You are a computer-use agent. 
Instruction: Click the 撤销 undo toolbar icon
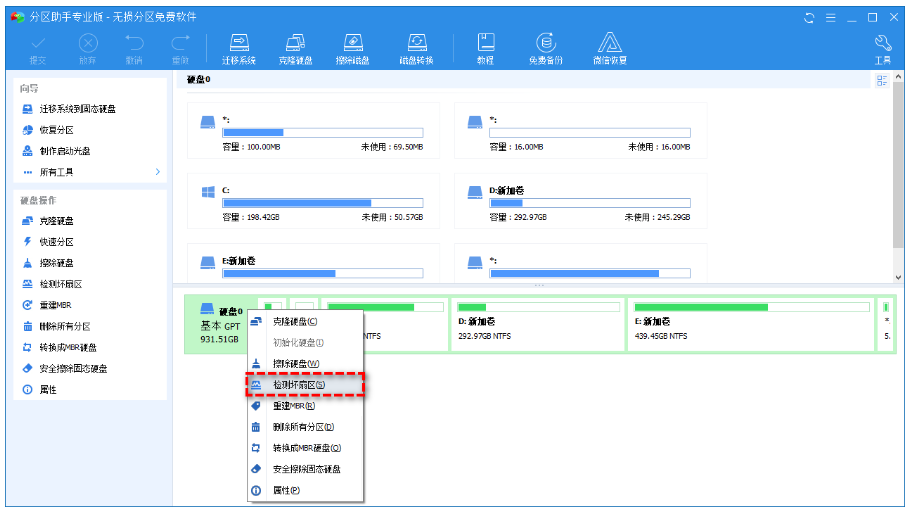134,49
